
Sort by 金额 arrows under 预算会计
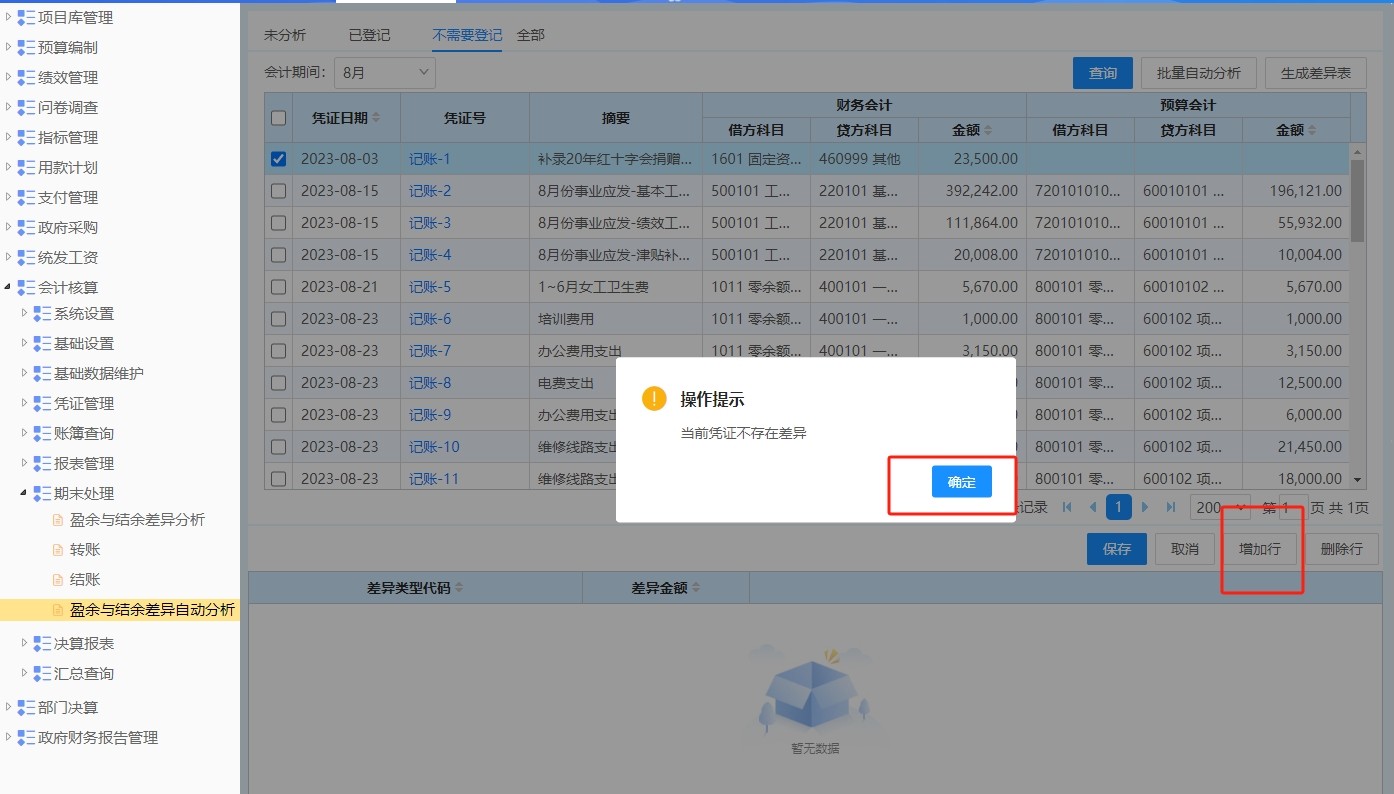click(x=1312, y=130)
